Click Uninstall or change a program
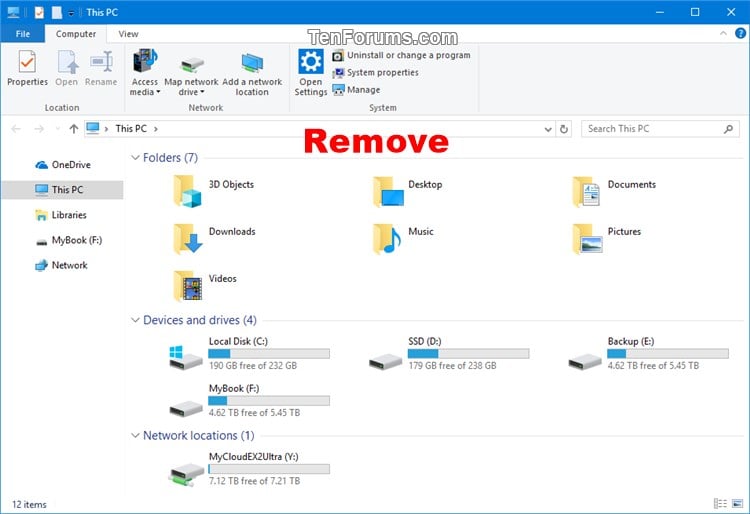Image resolution: width=750 pixels, height=514 pixels. (x=401, y=55)
